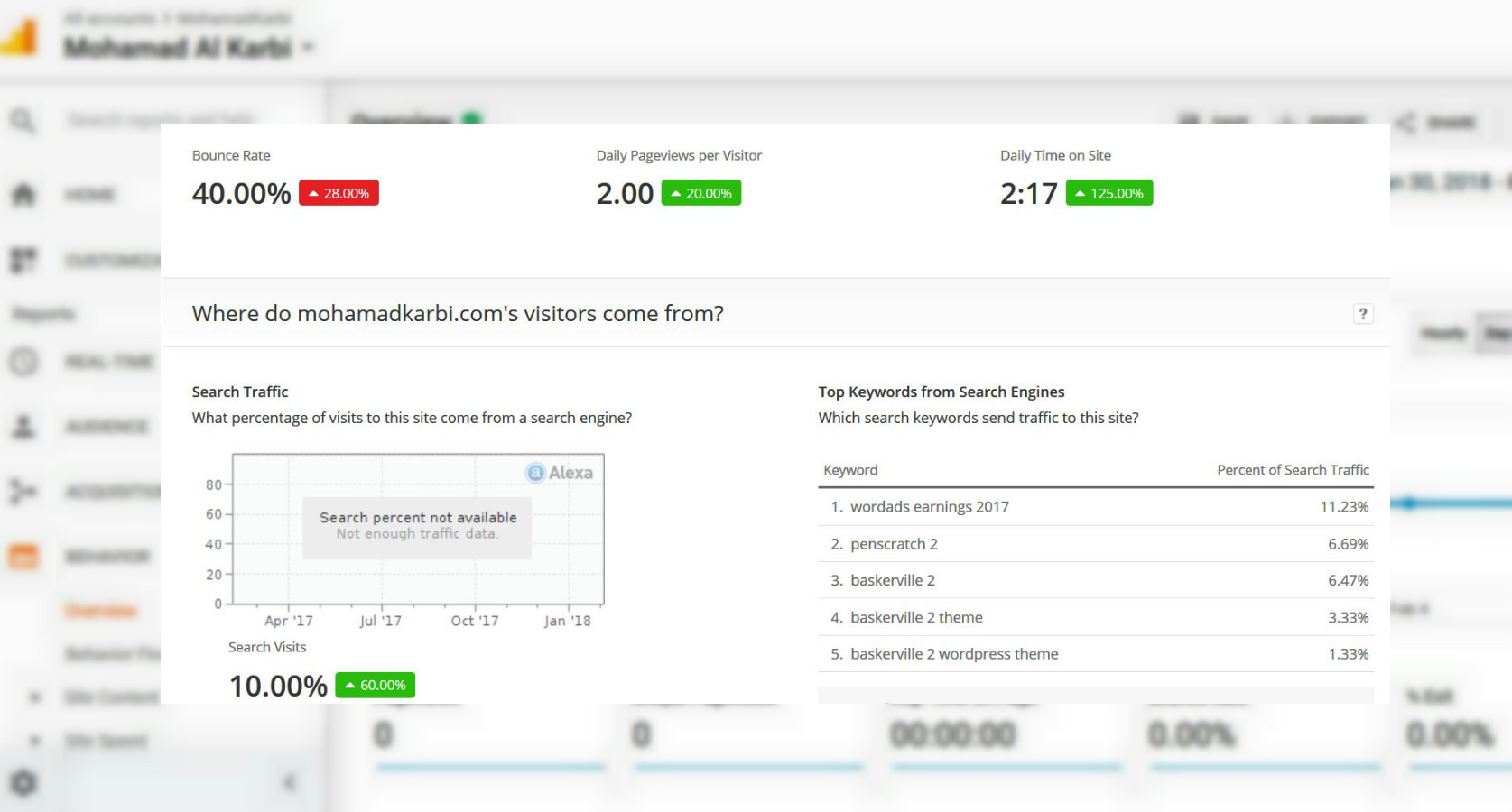Click the help question mark button
This screenshot has width=1512, height=812.
click(x=1364, y=314)
